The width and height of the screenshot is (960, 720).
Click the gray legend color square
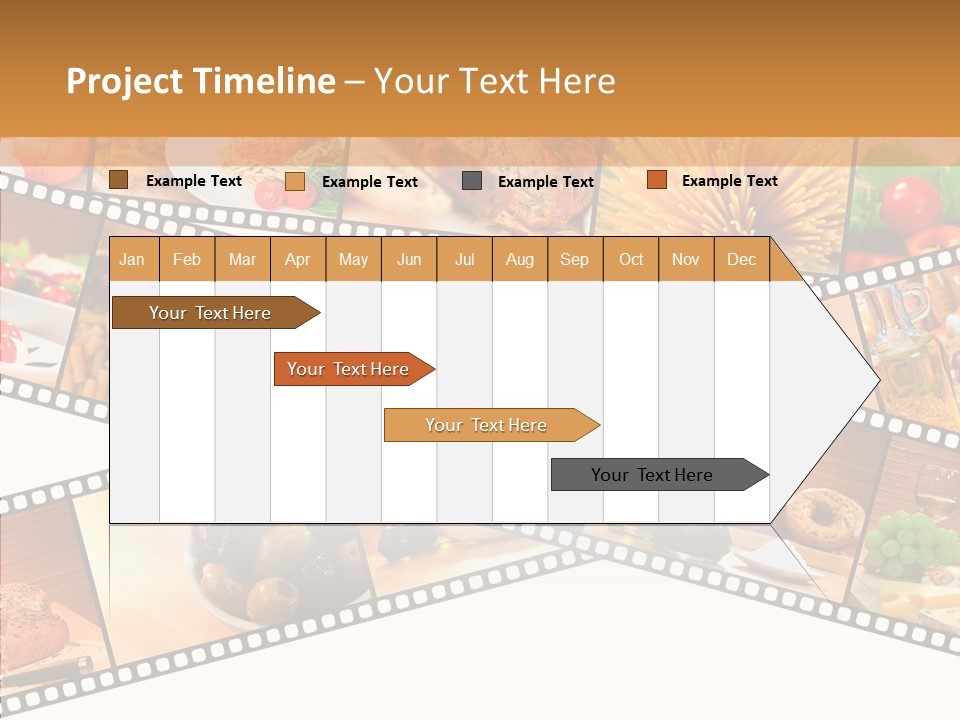[x=472, y=180]
